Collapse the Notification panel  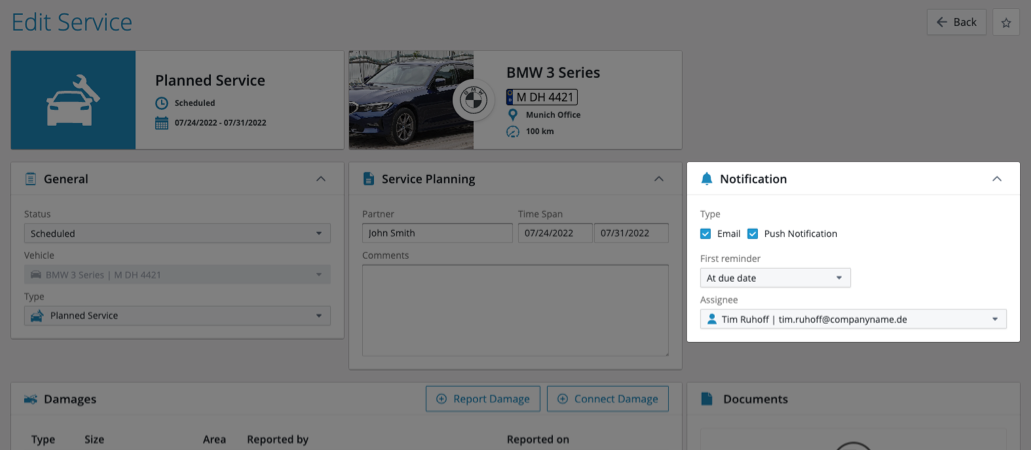click(x=996, y=179)
